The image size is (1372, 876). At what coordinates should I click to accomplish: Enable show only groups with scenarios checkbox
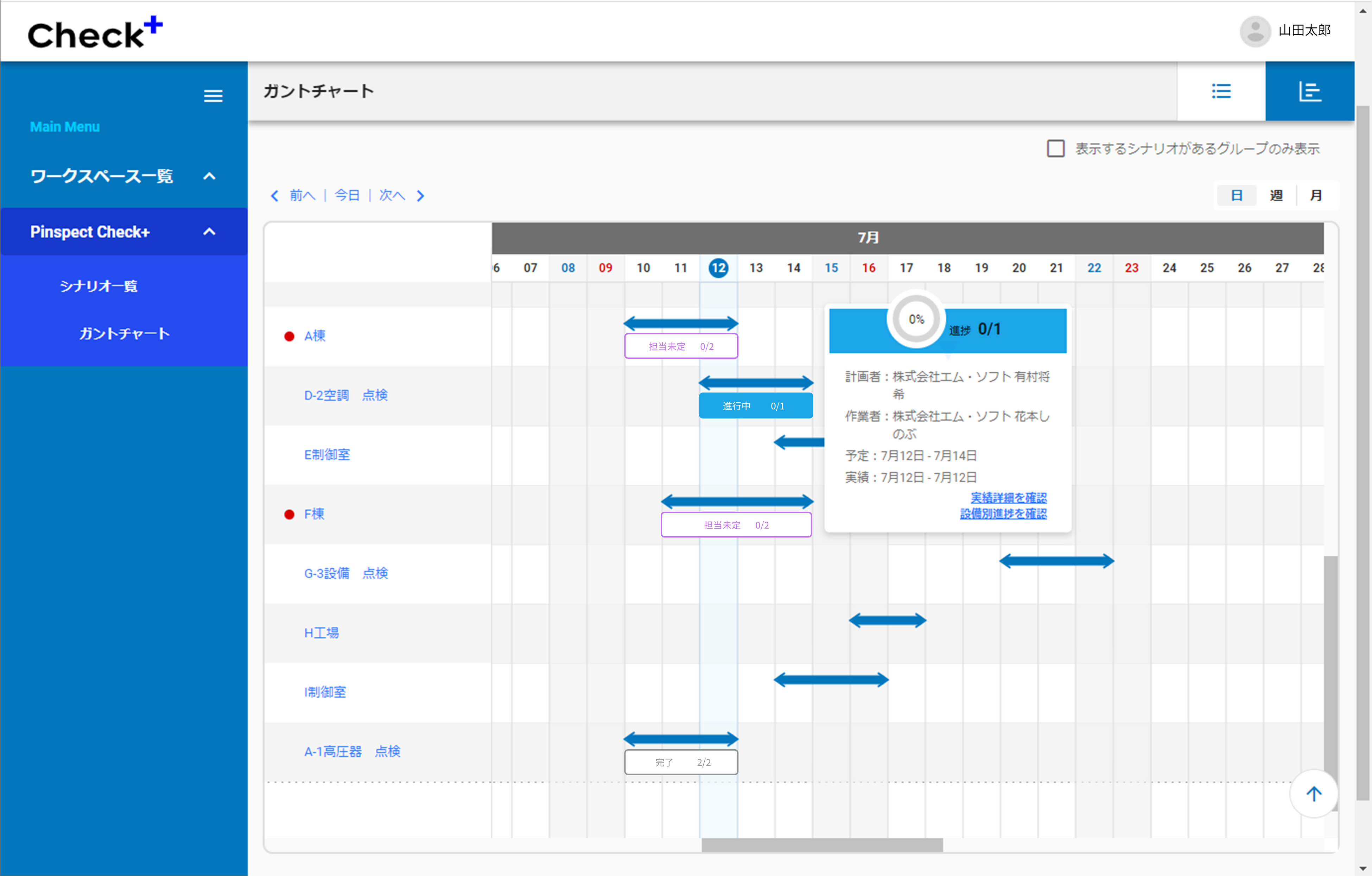1055,149
